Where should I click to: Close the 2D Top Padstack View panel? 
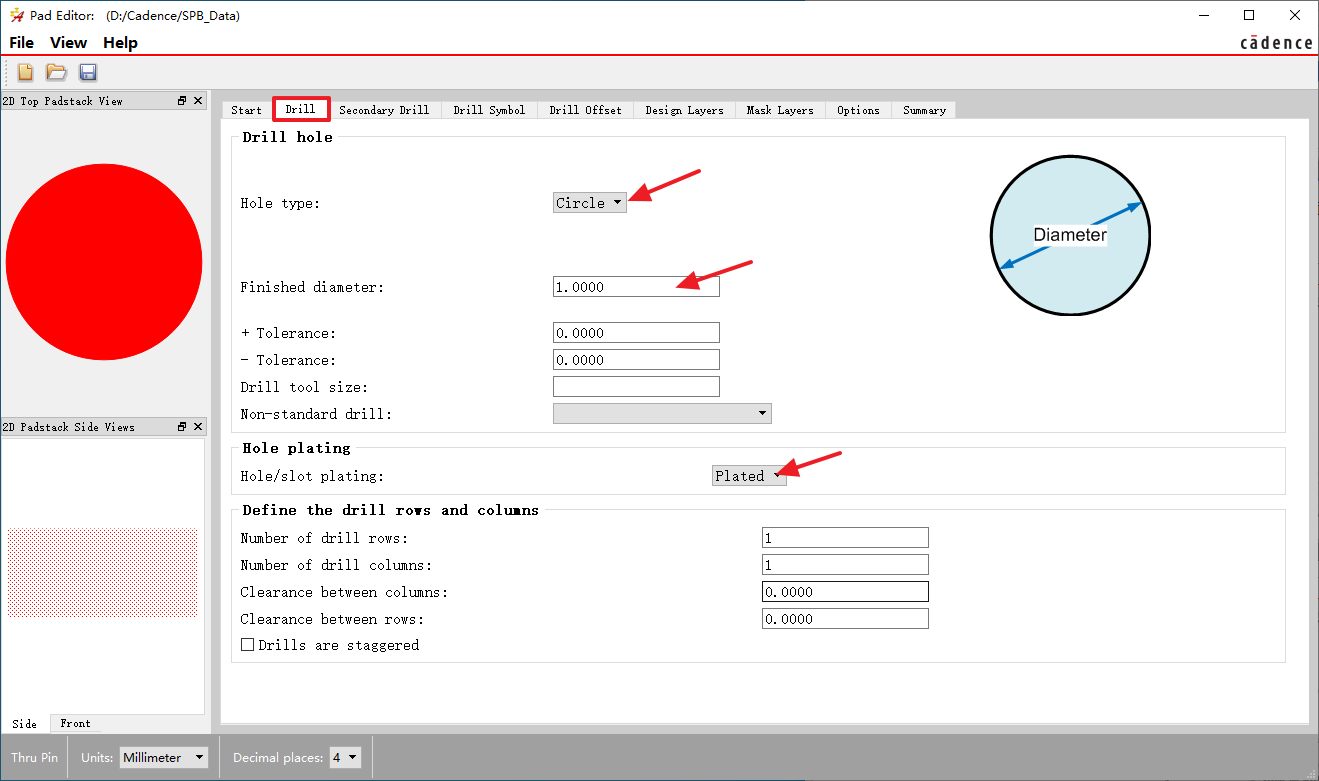pyautogui.click(x=198, y=101)
